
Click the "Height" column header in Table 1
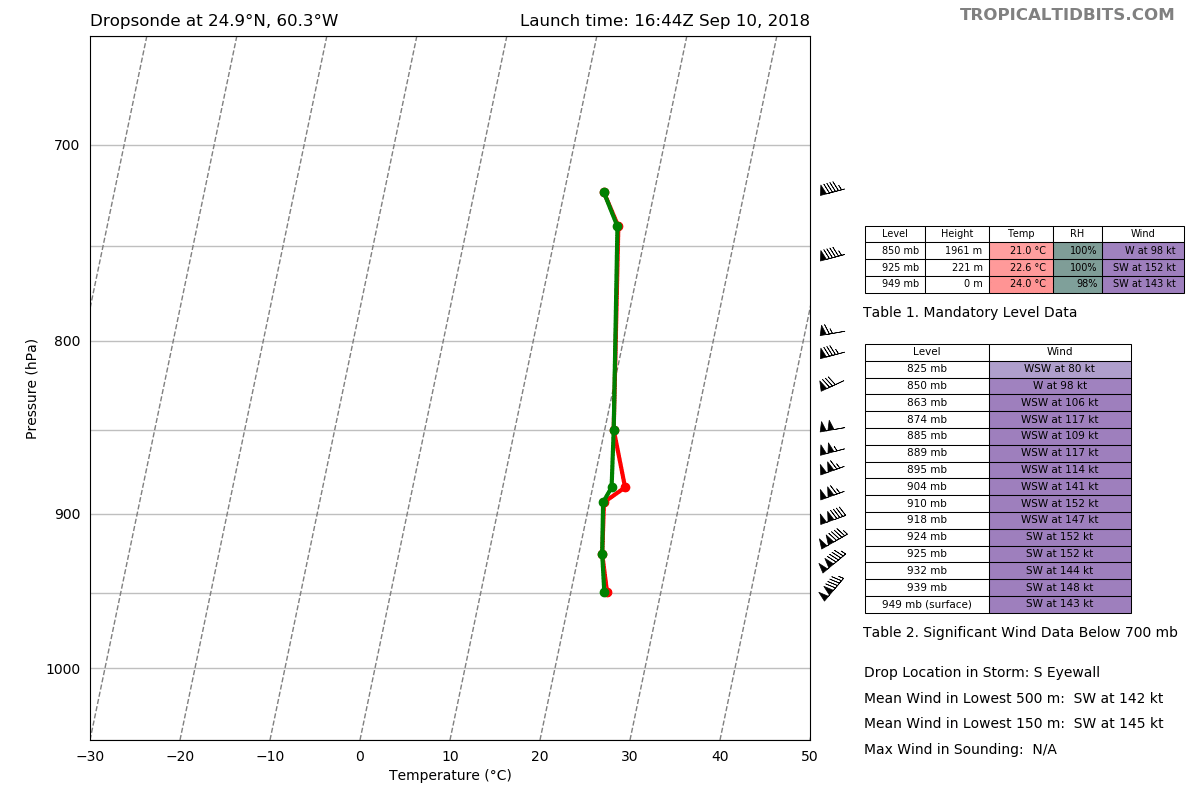(x=957, y=234)
